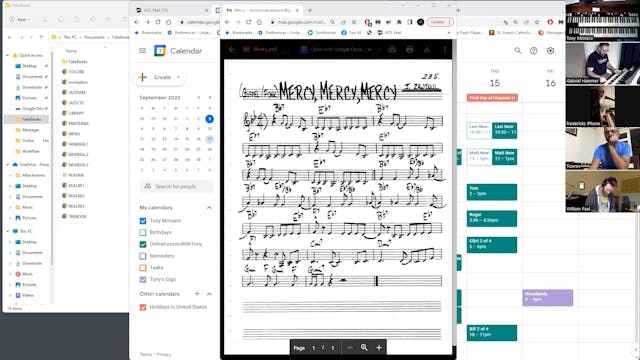Open Google Calendar support help icon
Viewport: 640px width, 360px height.
pos(533,51)
